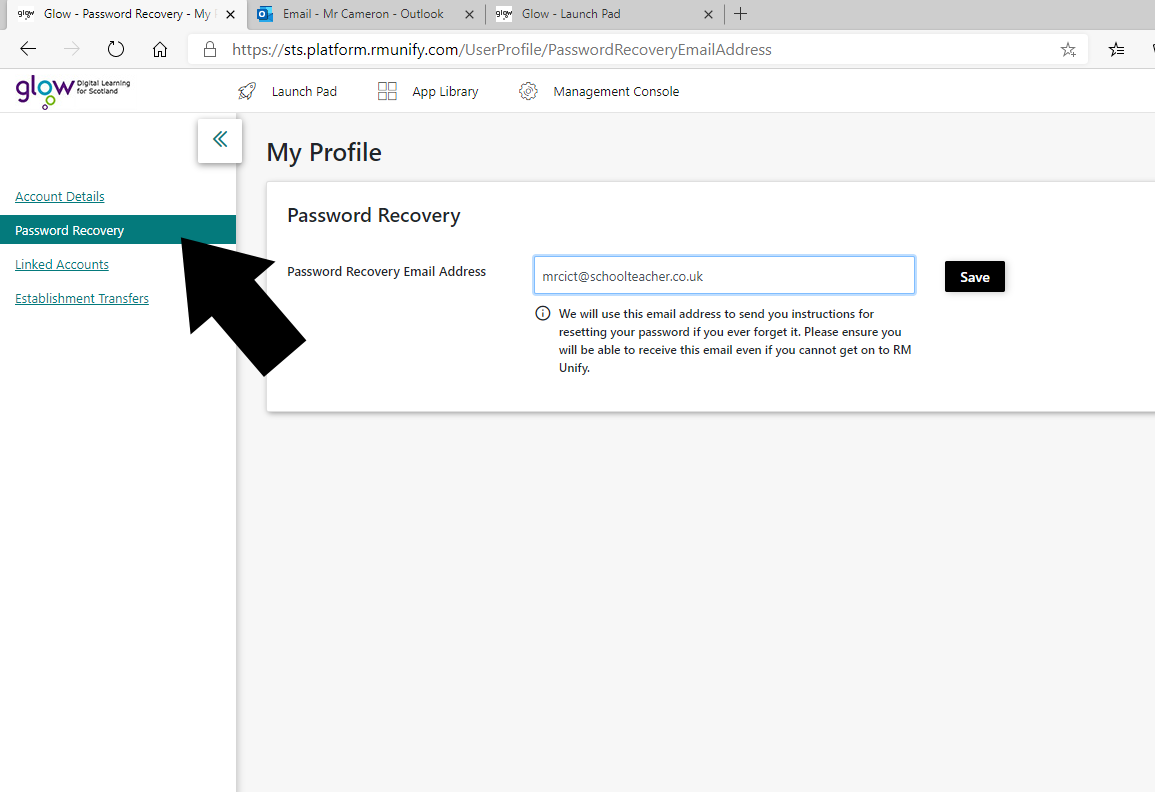Reload the page with refresh icon

(116, 49)
